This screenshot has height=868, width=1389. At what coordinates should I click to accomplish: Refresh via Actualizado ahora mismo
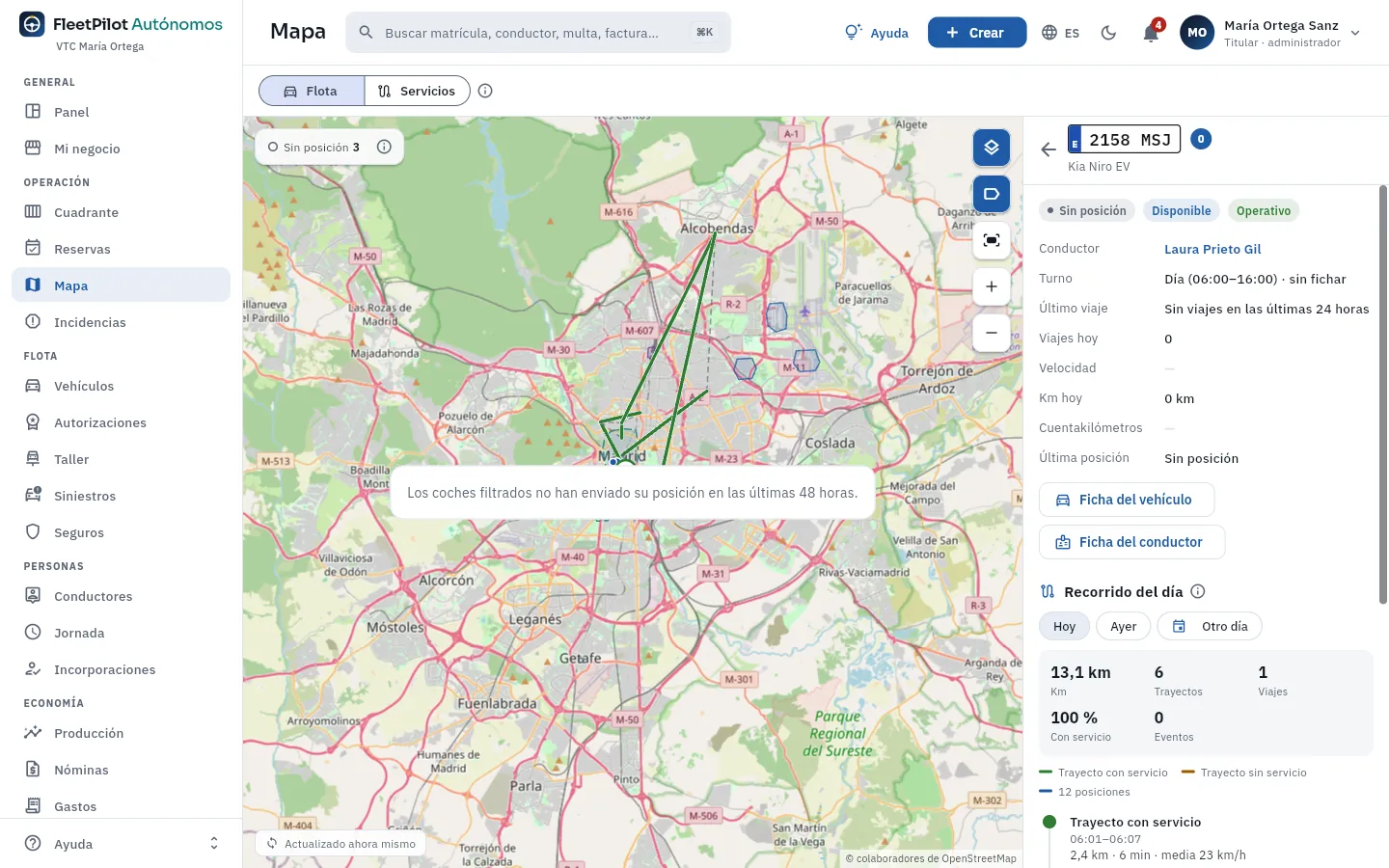click(x=340, y=844)
